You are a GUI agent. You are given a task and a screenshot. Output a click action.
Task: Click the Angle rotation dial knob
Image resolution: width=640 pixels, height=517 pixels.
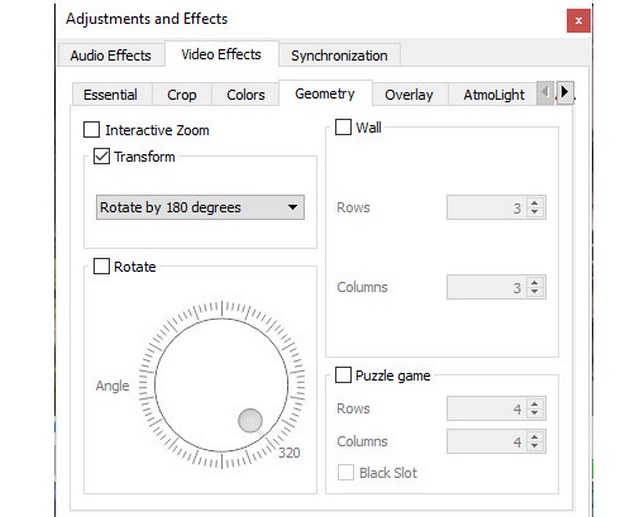click(x=250, y=420)
